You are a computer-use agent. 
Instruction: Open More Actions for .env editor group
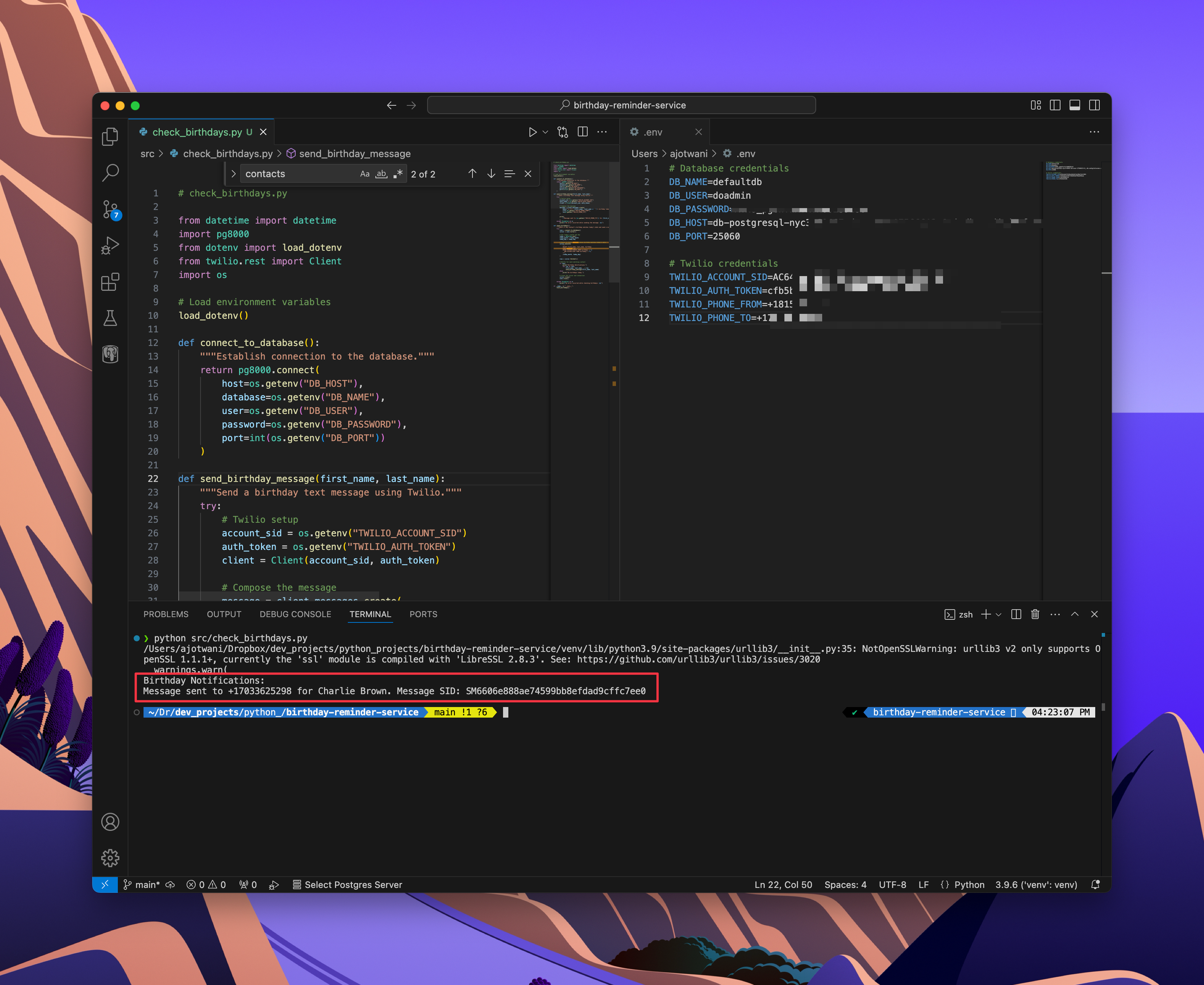(x=1094, y=132)
